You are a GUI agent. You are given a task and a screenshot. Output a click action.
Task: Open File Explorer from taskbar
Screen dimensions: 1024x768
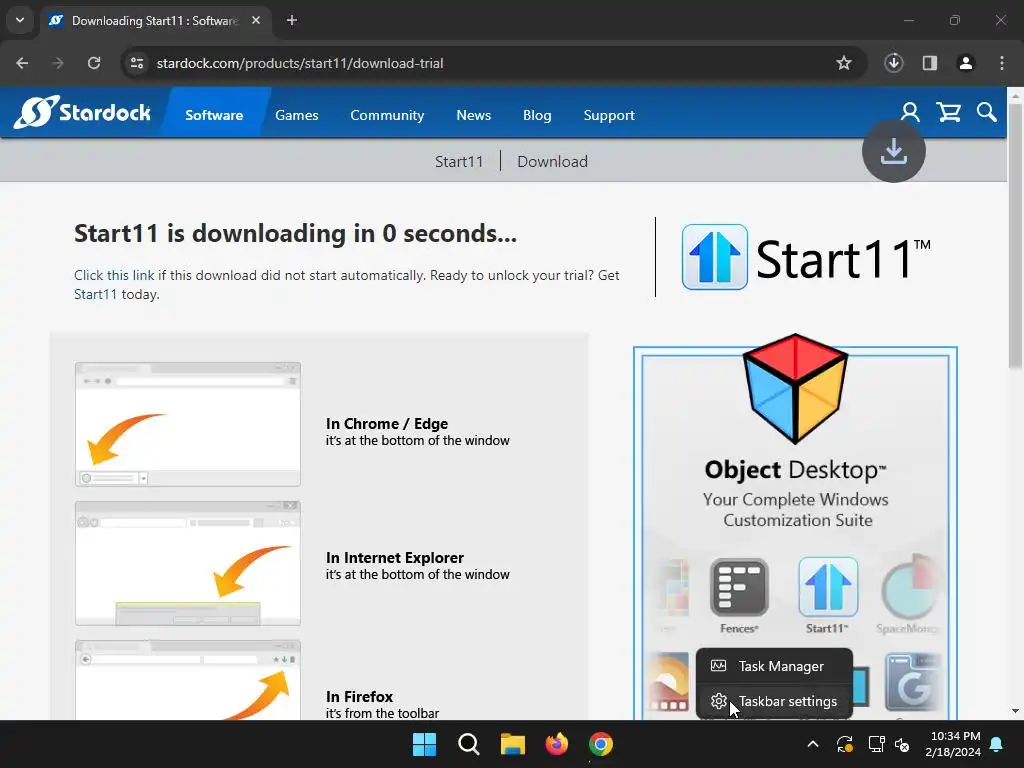coord(513,744)
